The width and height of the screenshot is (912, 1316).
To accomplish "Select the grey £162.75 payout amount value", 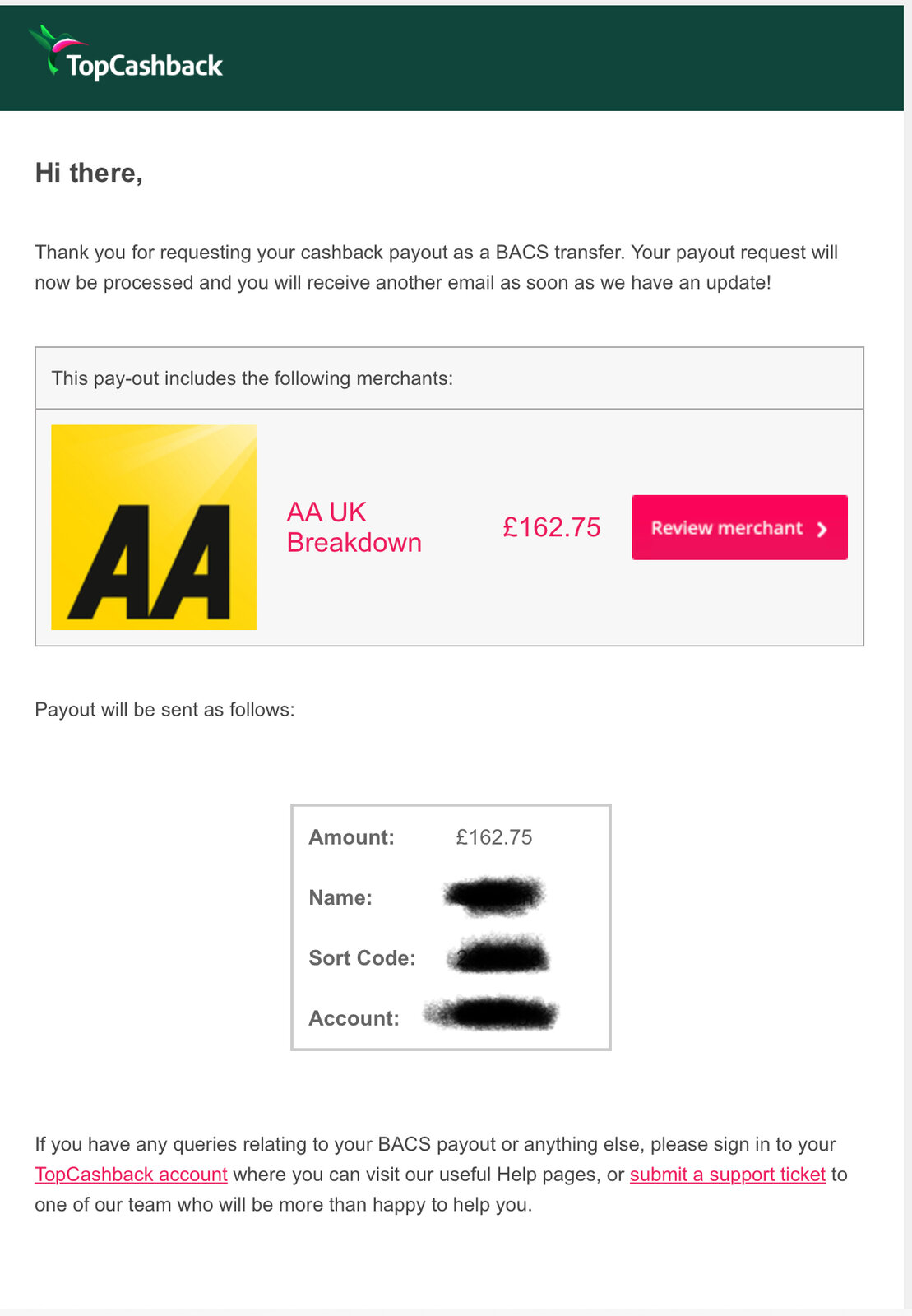I will point(494,837).
